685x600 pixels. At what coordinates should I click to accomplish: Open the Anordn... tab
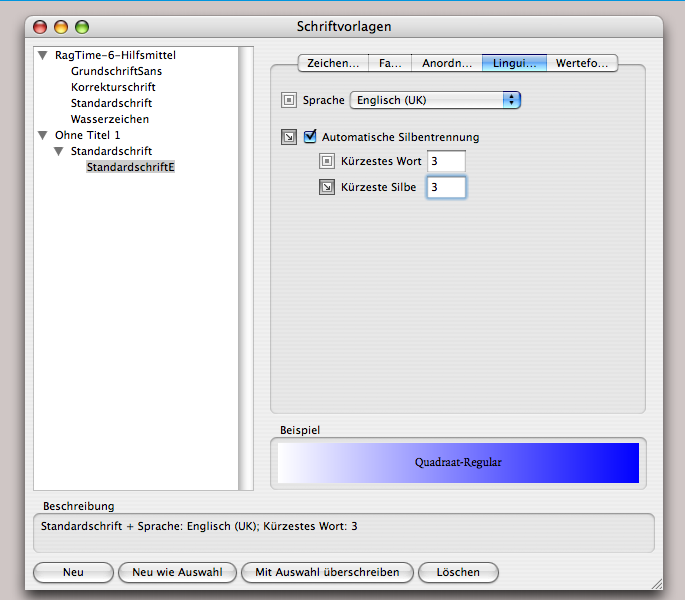click(446, 63)
